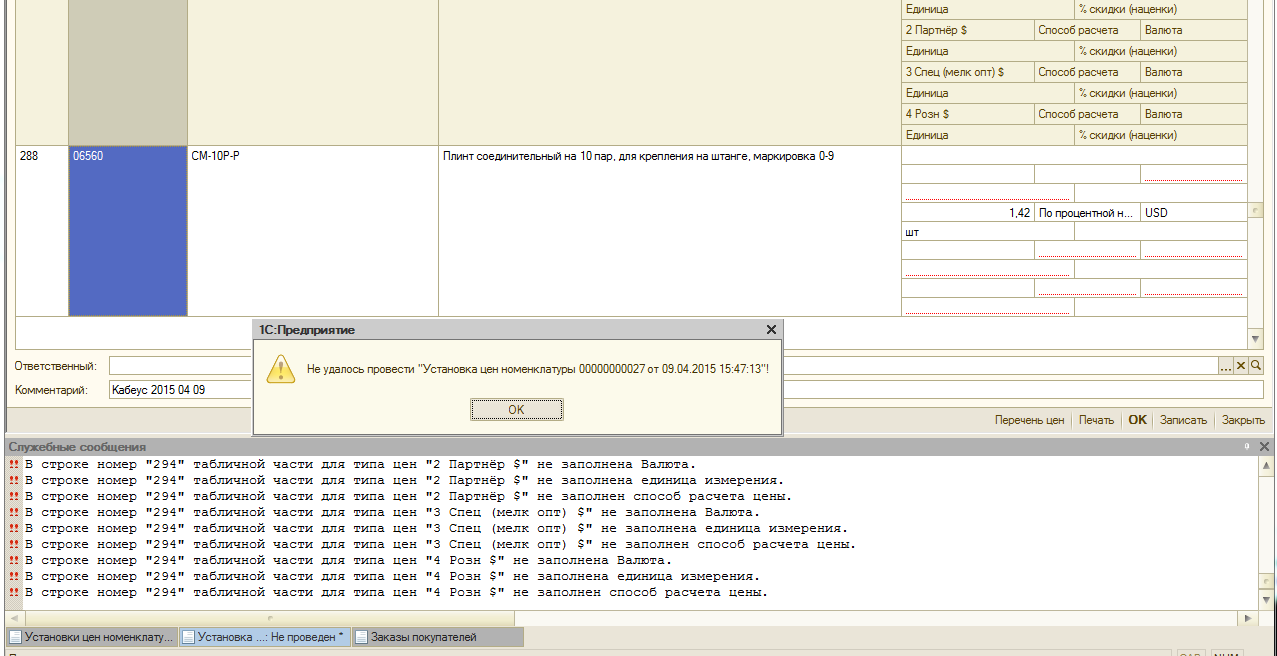Click Записать to save the document
Screen dimensions: 1277x656
coord(1183,420)
